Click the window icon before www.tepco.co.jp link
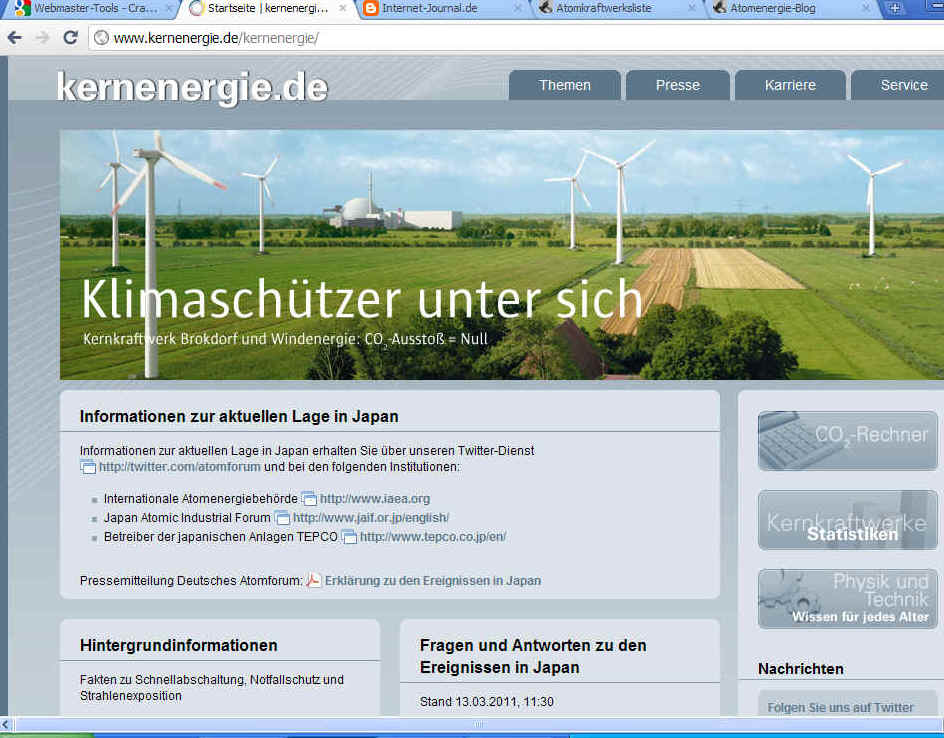 click(349, 537)
